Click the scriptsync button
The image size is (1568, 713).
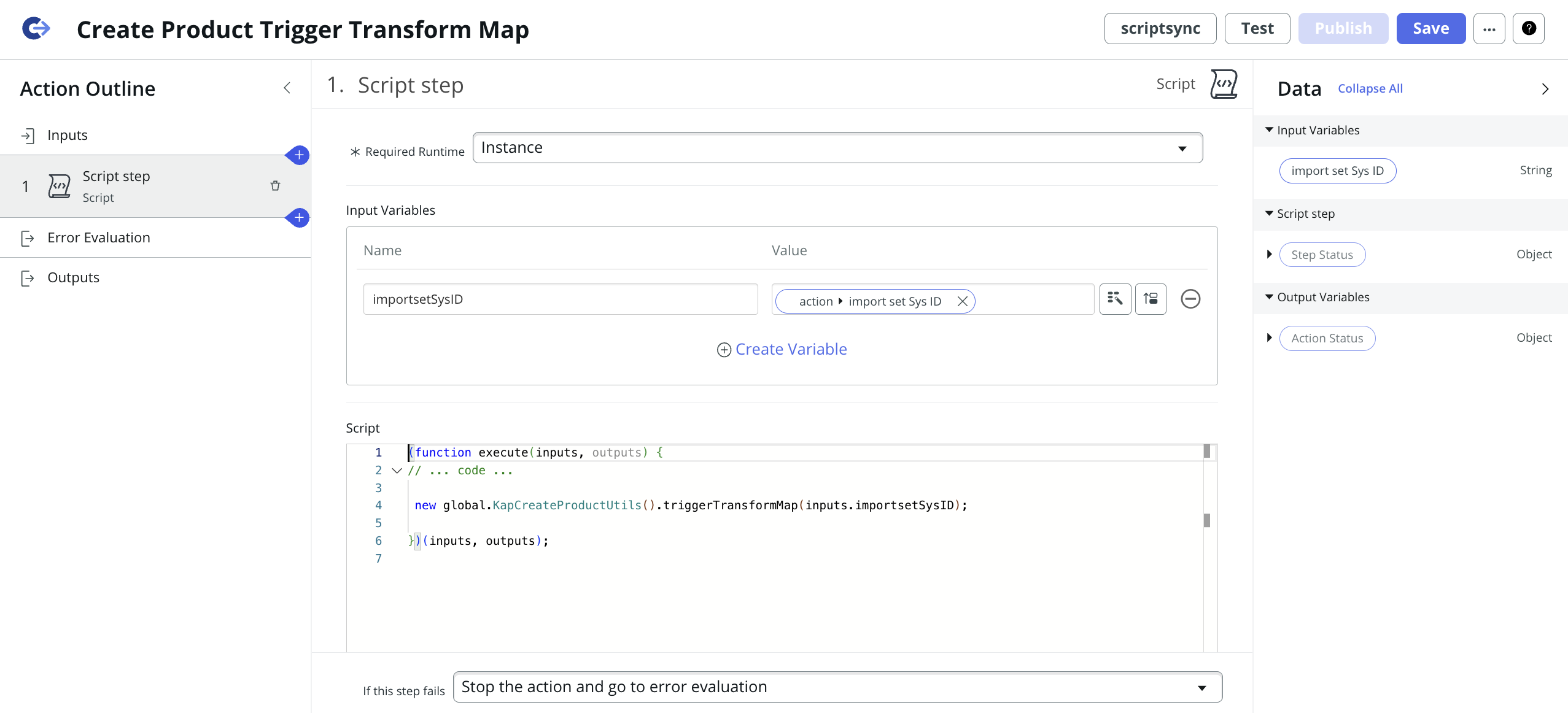click(x=1160, y=28)
